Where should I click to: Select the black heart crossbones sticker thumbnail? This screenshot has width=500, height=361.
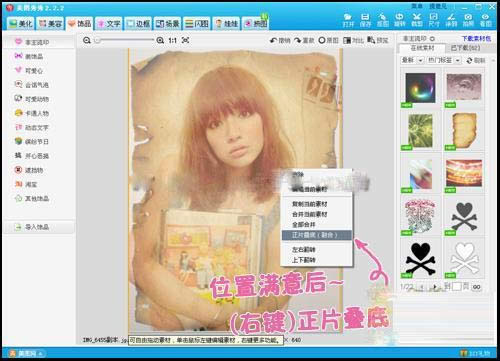click(420, 258)
